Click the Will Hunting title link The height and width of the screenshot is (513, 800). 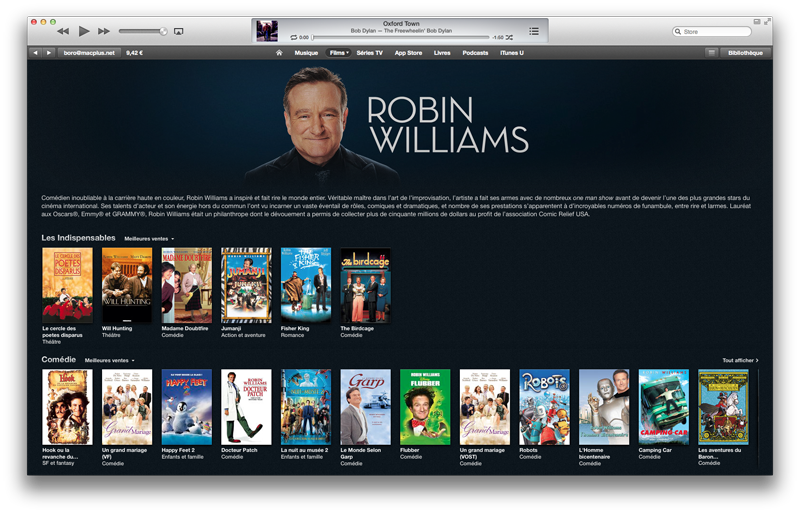coord(117,328)
